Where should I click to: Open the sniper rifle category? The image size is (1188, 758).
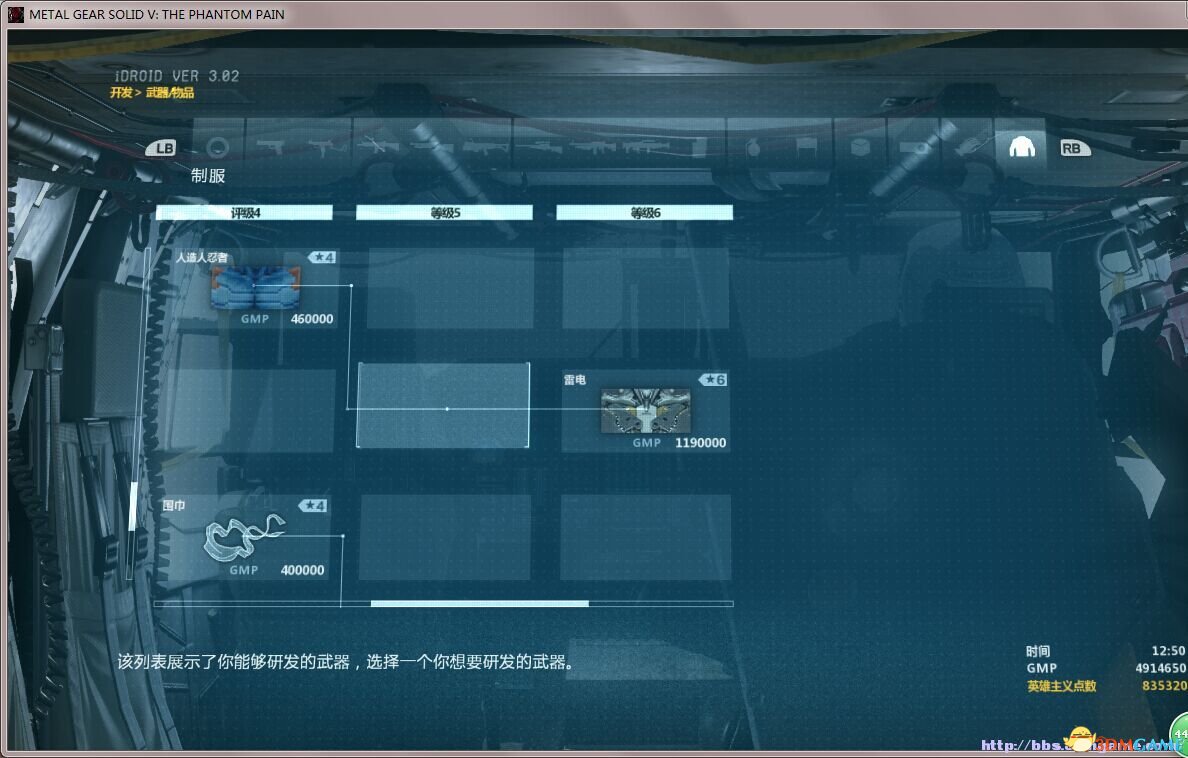coord(538,146)
